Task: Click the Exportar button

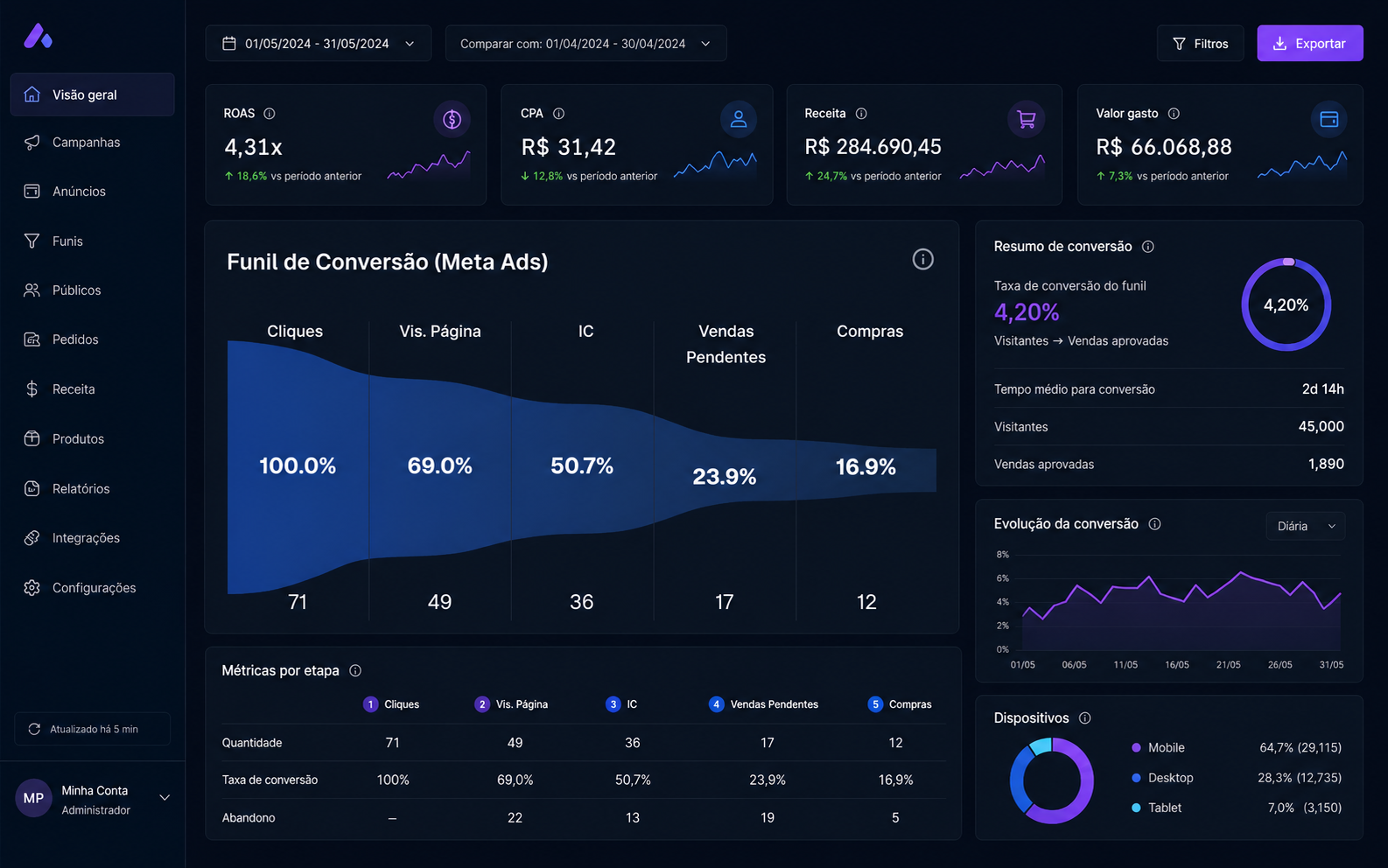Action: 1310,43
